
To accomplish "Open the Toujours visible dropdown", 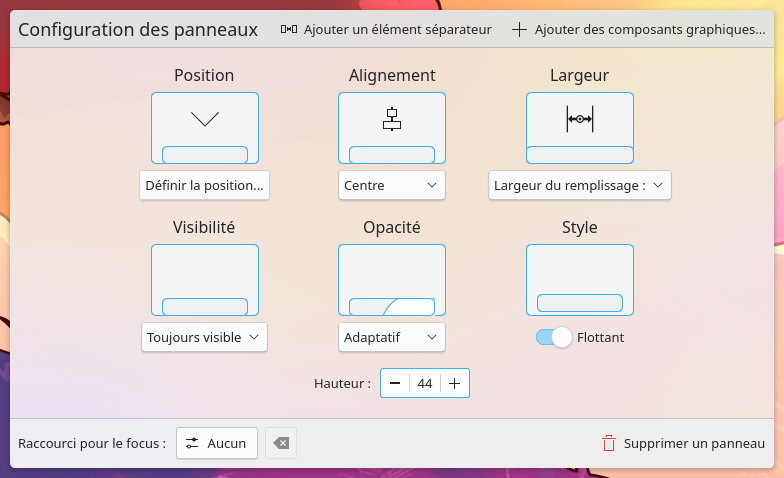I will click(x=204, y=337).
